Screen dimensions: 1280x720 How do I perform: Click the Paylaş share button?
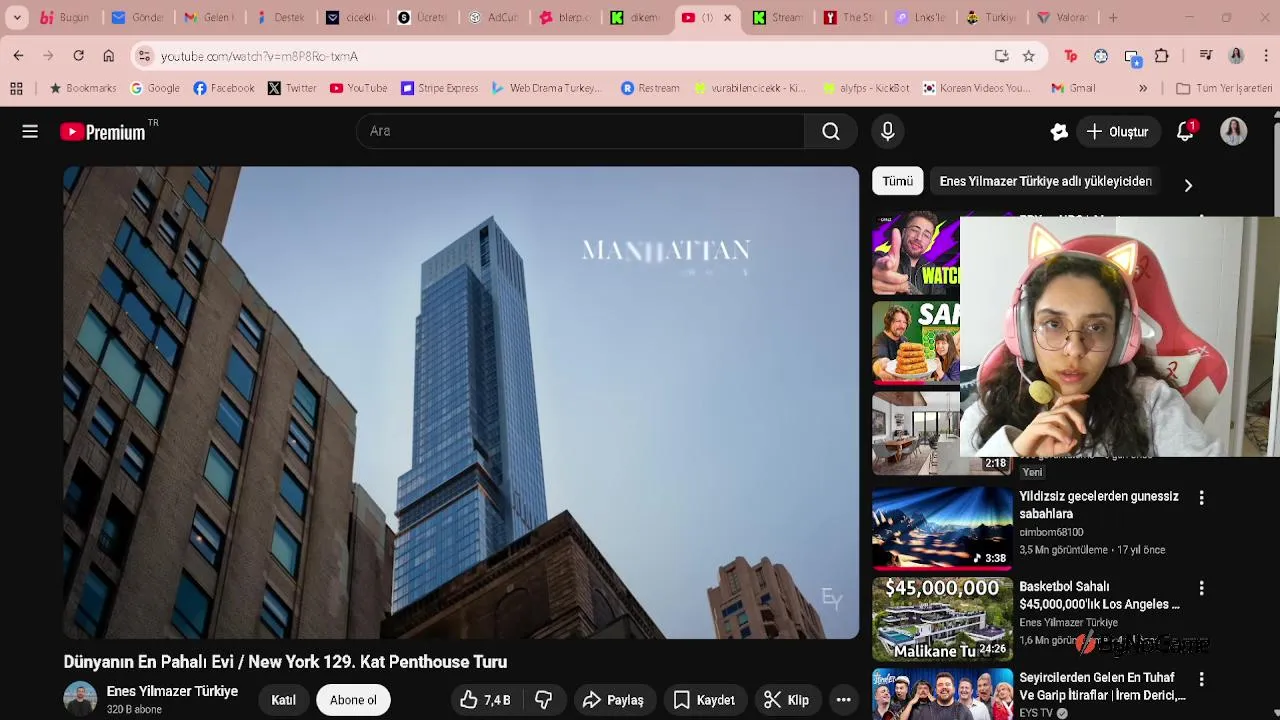(x=613, y=700)
